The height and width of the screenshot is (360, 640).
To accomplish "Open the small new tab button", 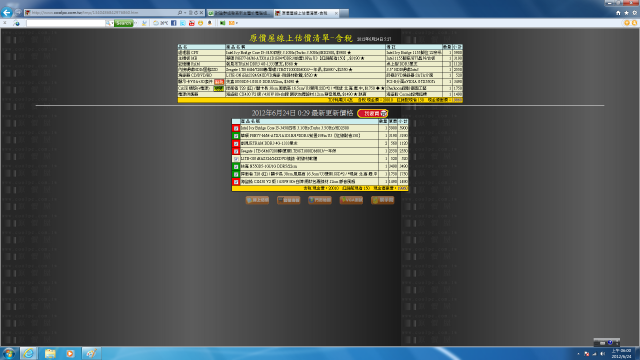I will pos(344,13).
